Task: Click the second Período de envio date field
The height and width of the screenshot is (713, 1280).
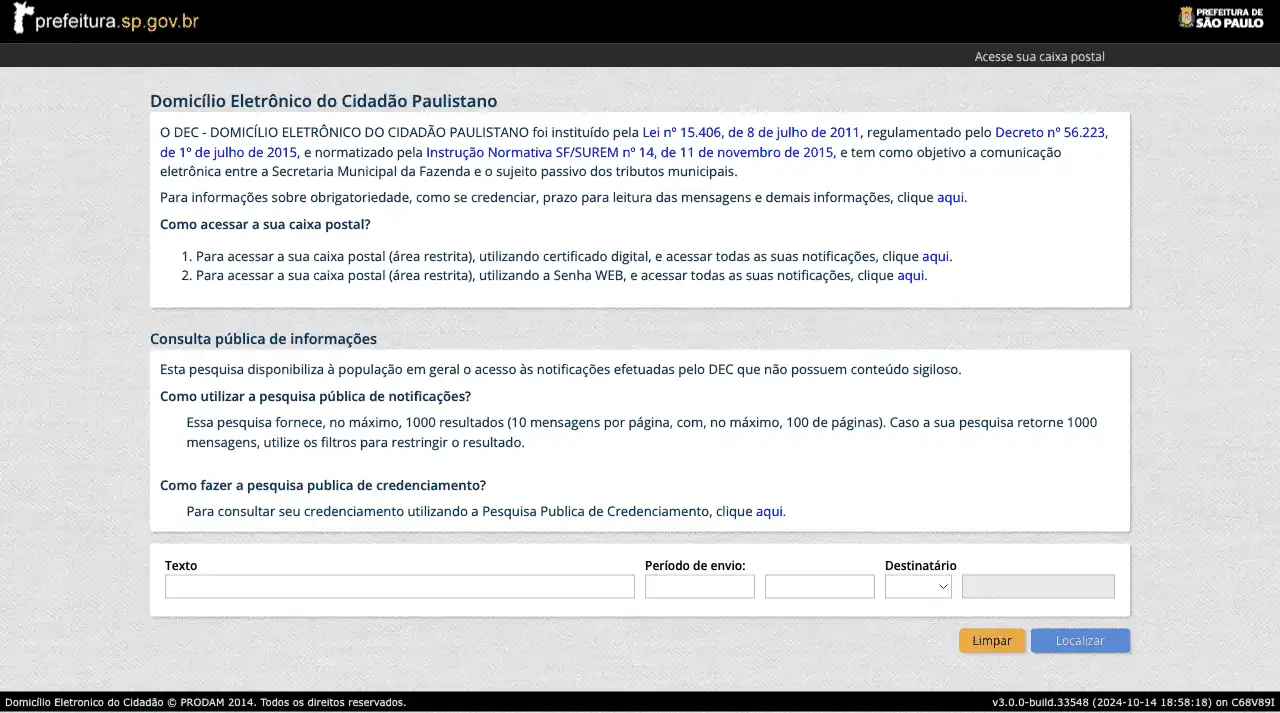Action: click(x=819, y=587)
